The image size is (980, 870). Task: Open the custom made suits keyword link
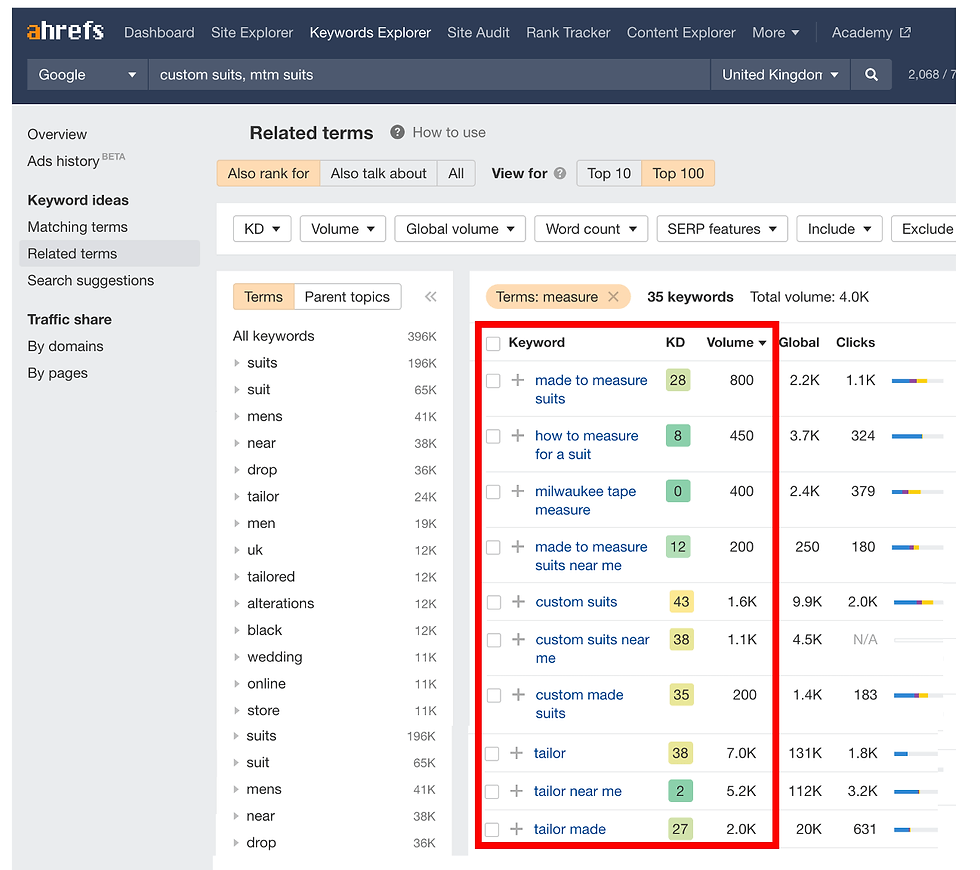pos(579,704)
